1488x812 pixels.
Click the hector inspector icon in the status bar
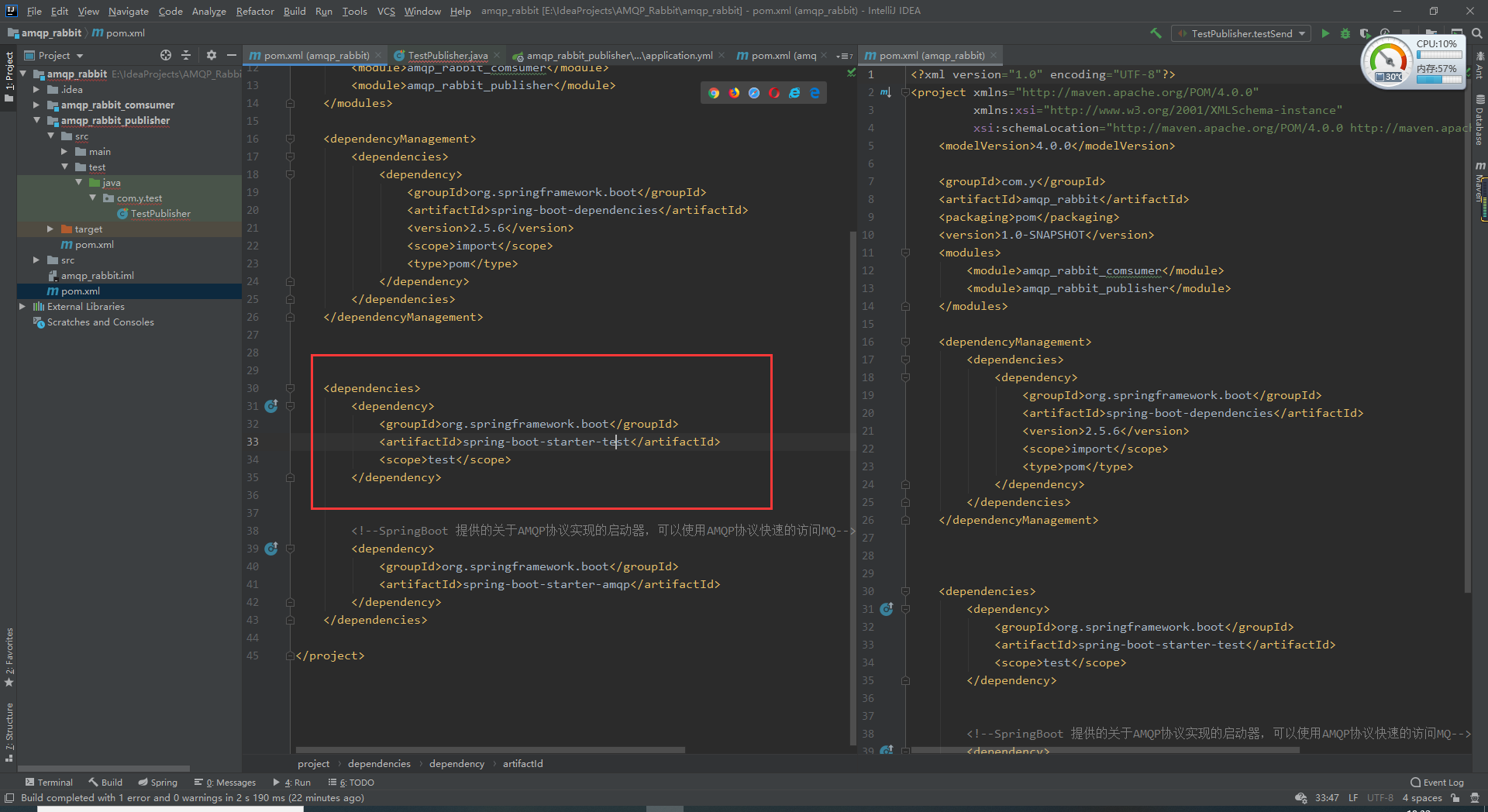[x=1474, y=797]
